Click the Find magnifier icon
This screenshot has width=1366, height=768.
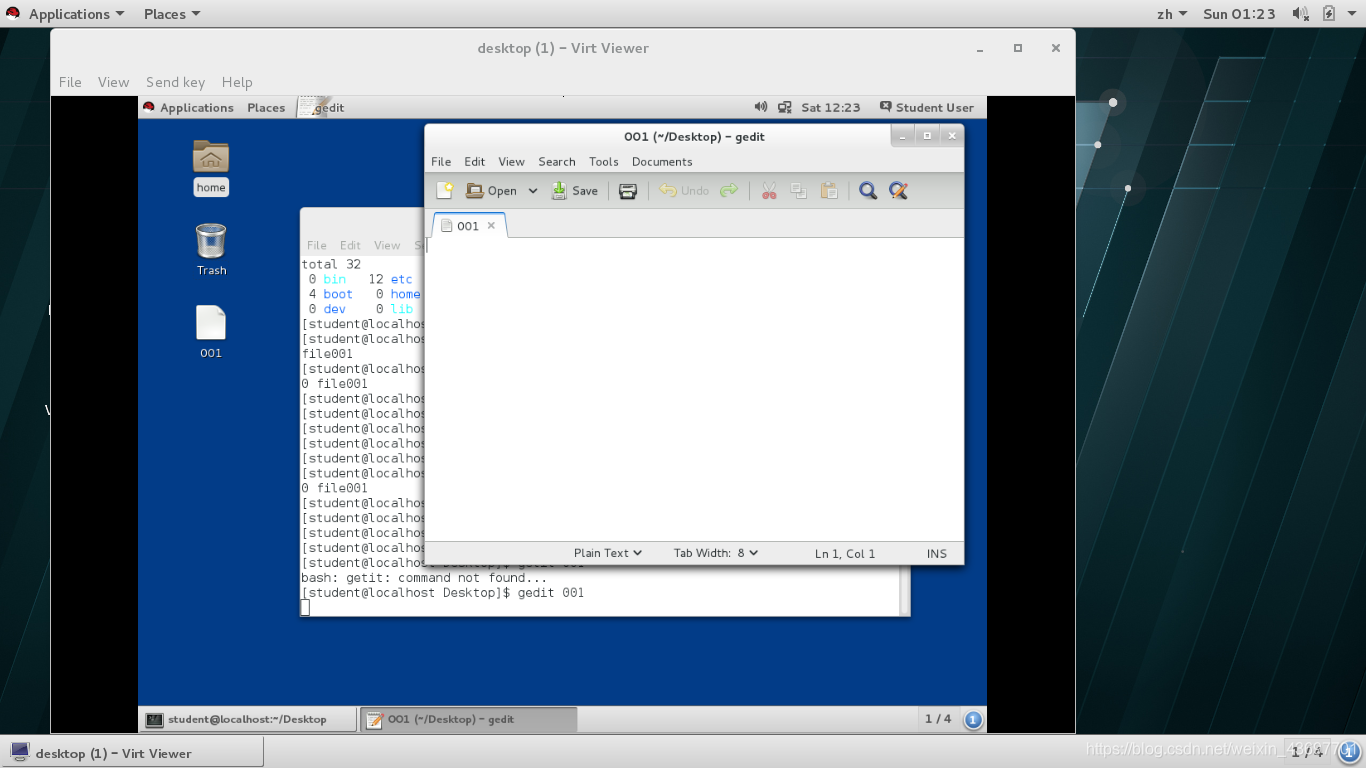pos(868,190)
